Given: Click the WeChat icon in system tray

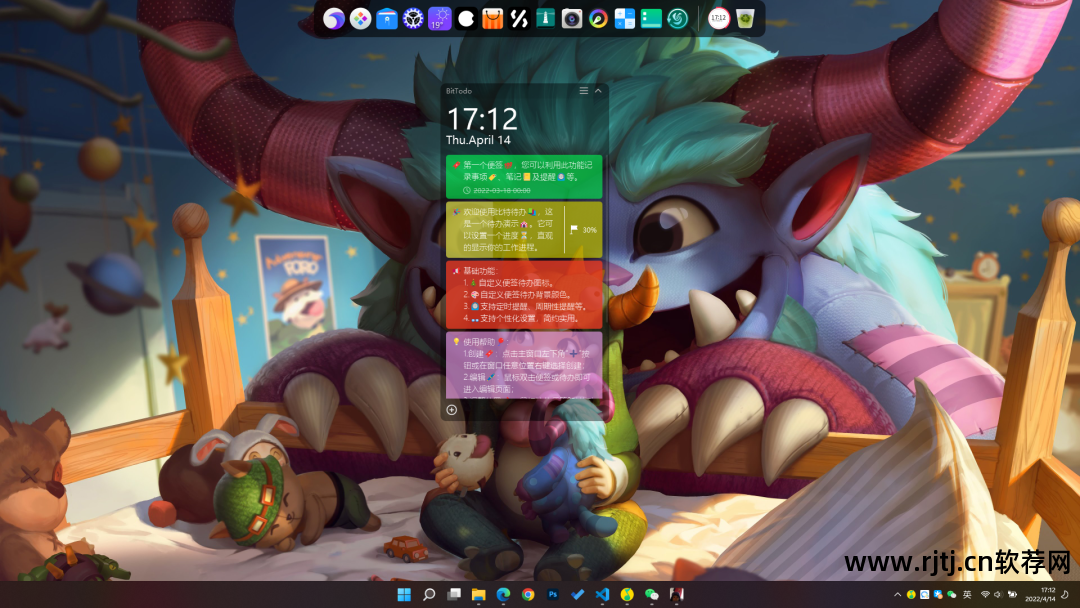Looking at the screenshot, I should pos(952,594).
